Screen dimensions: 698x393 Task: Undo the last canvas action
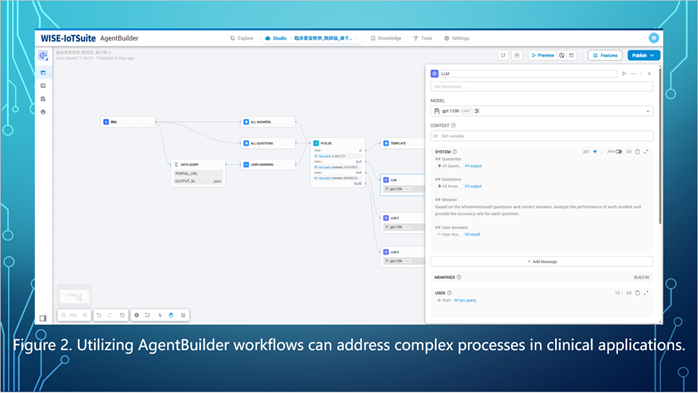(99, 315)
